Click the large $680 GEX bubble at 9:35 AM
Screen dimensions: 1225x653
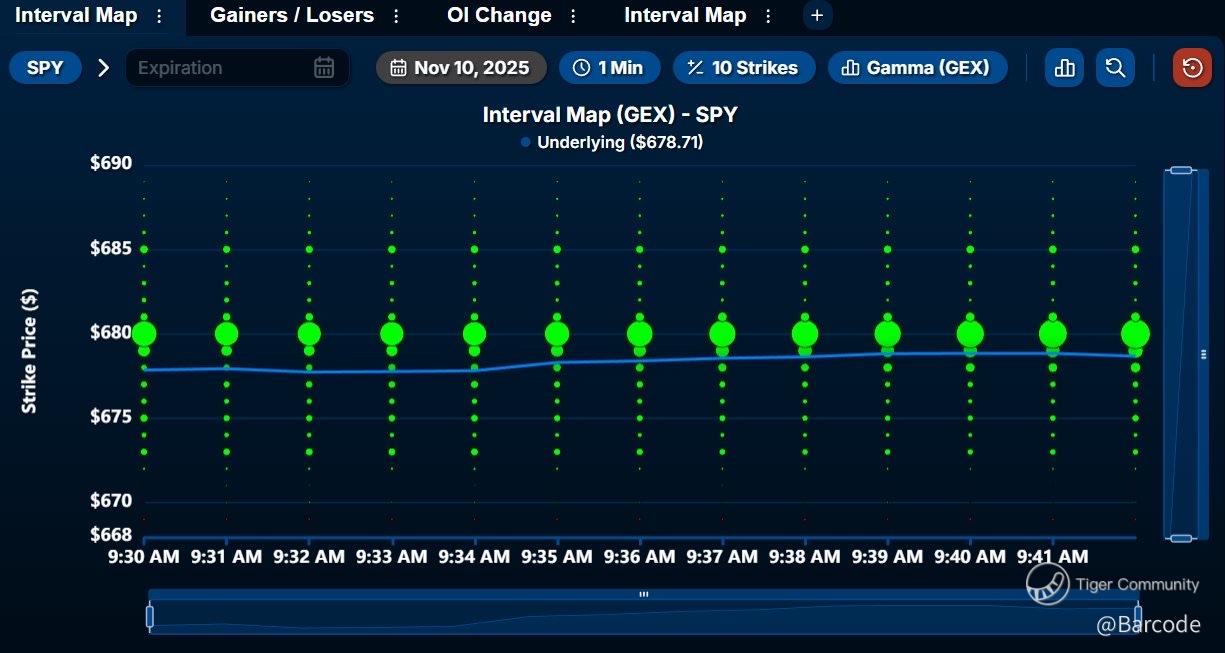(x=557, y=334)
